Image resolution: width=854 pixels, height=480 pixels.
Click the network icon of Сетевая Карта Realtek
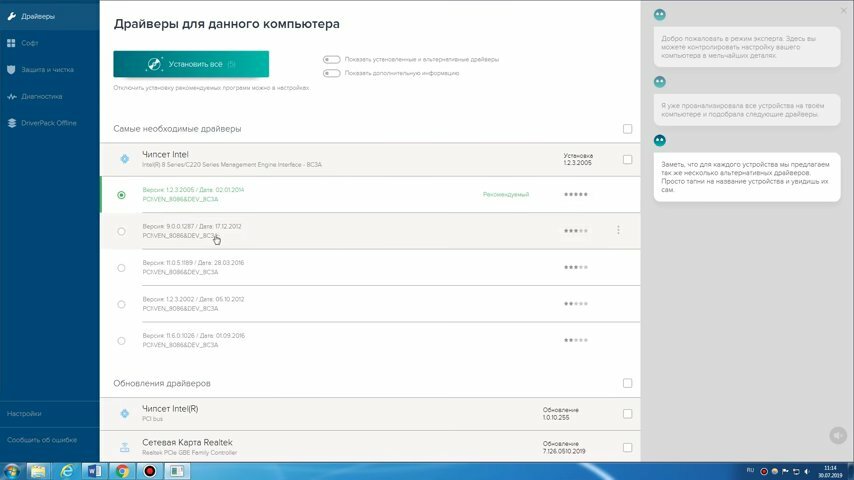click(125, 447)
